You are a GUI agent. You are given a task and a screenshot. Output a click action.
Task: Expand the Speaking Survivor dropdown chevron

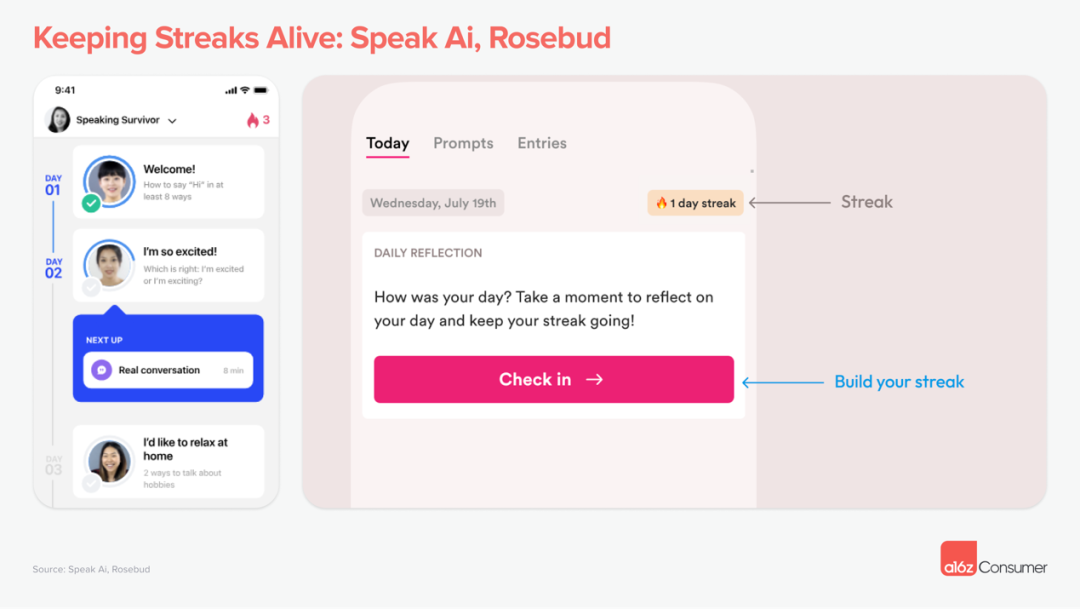pos(172,121)
